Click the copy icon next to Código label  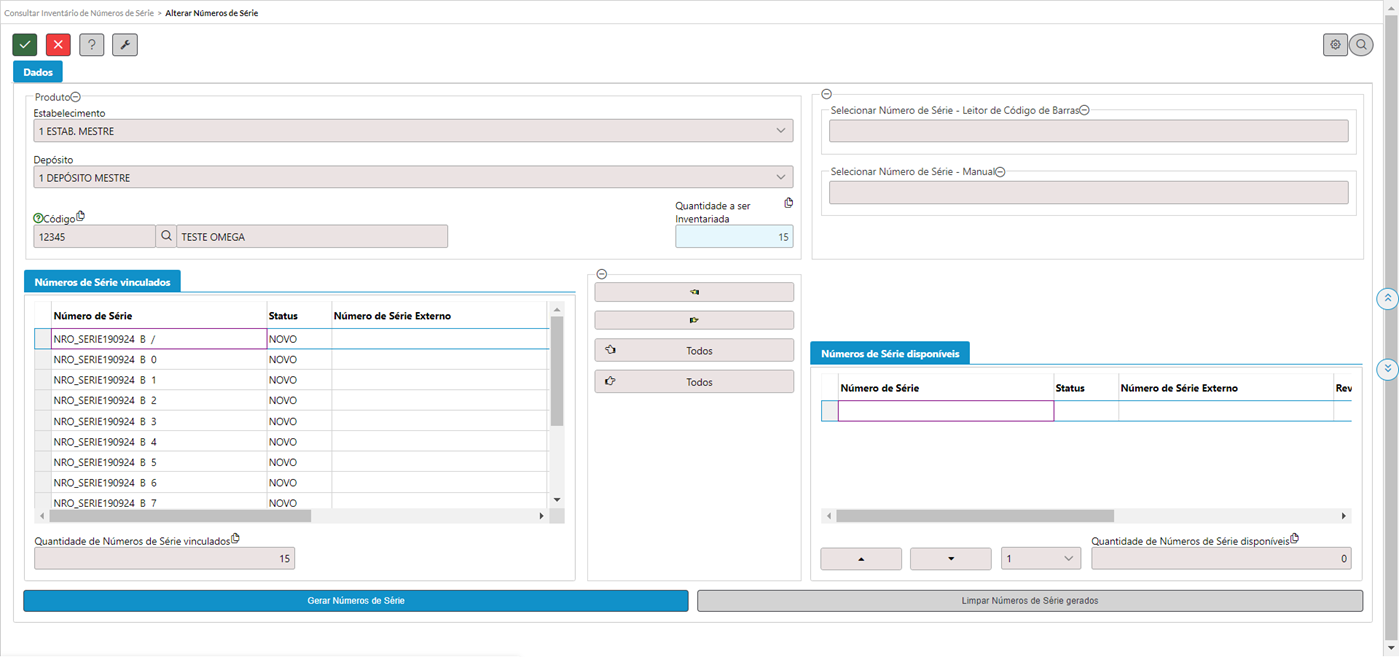(81, 216)
